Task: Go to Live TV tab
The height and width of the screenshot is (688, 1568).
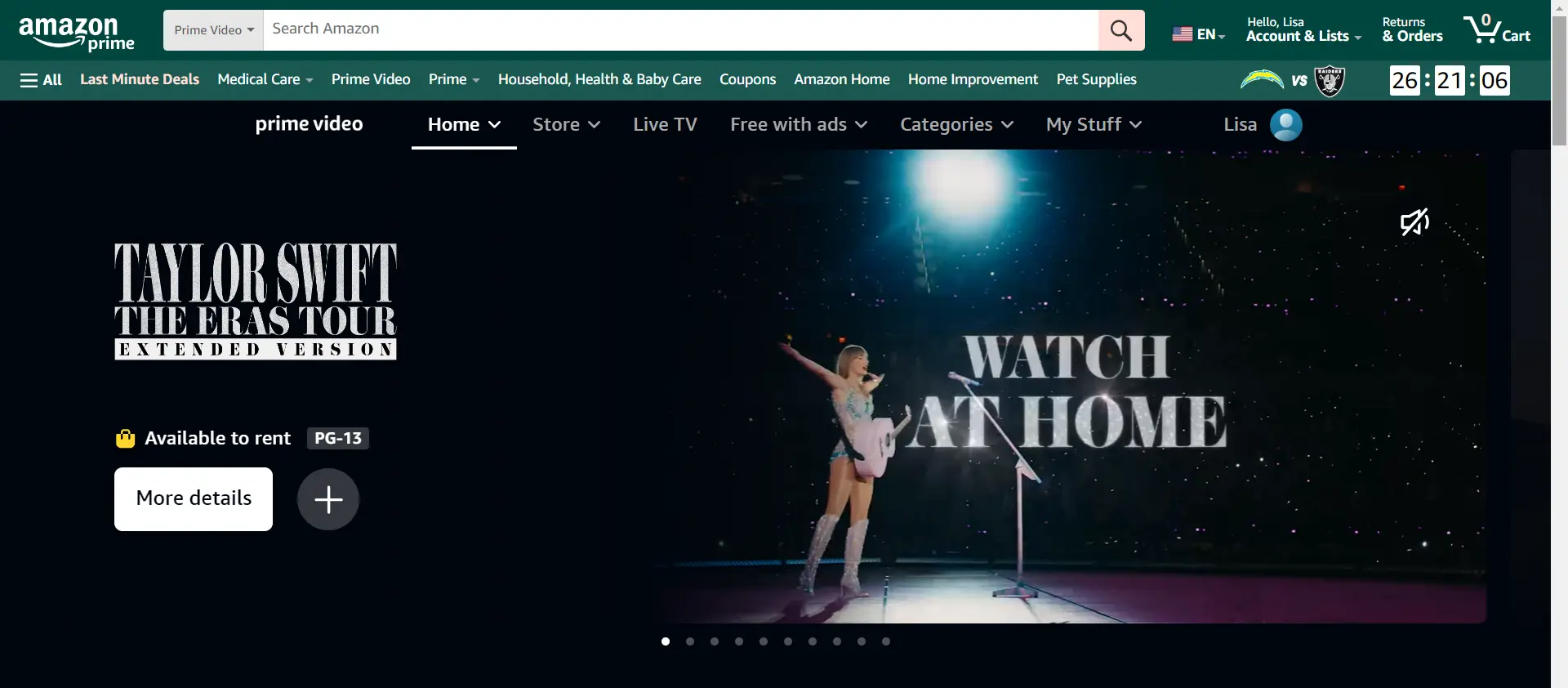Action: click(x=665, y=124)
